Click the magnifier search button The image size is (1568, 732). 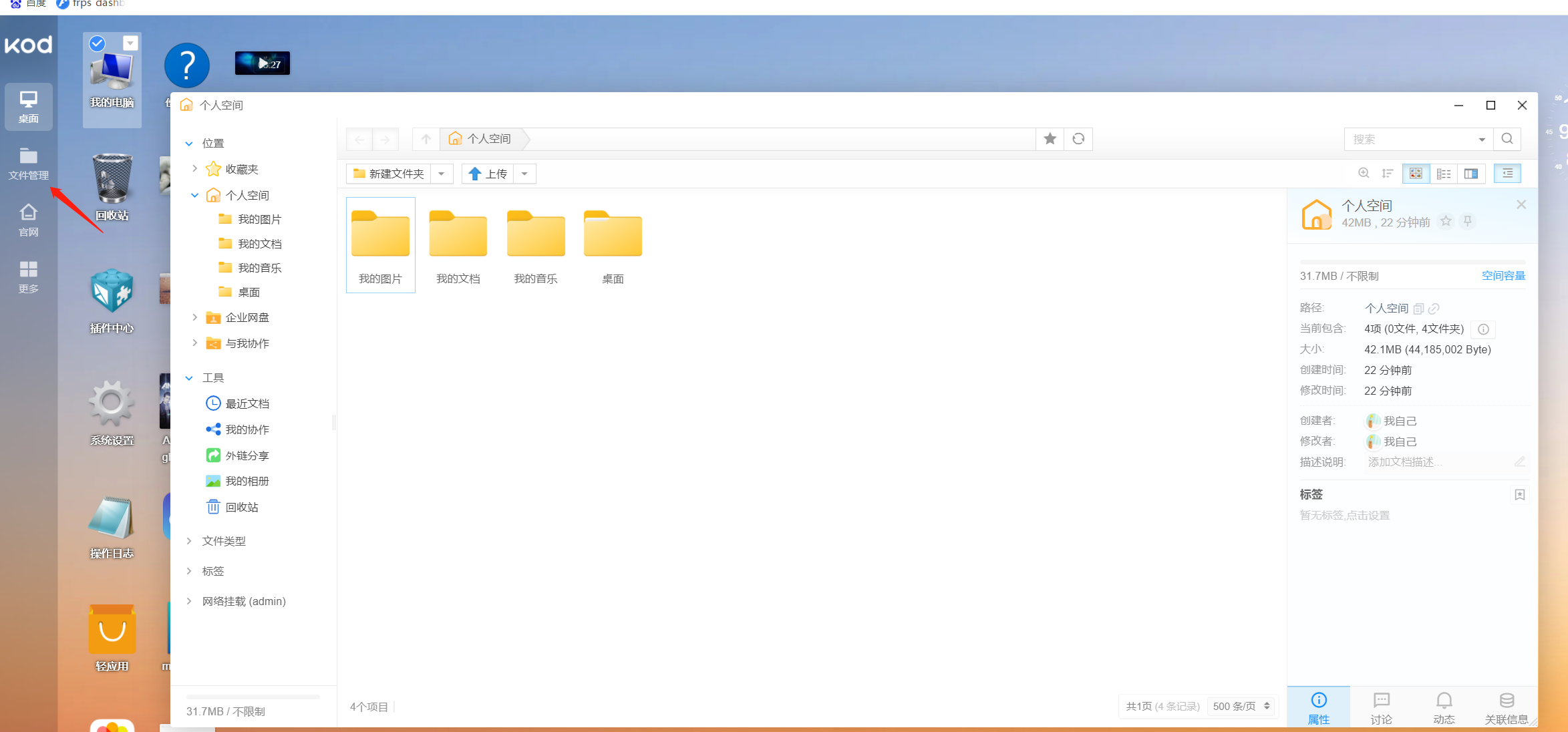[1507, 139]
